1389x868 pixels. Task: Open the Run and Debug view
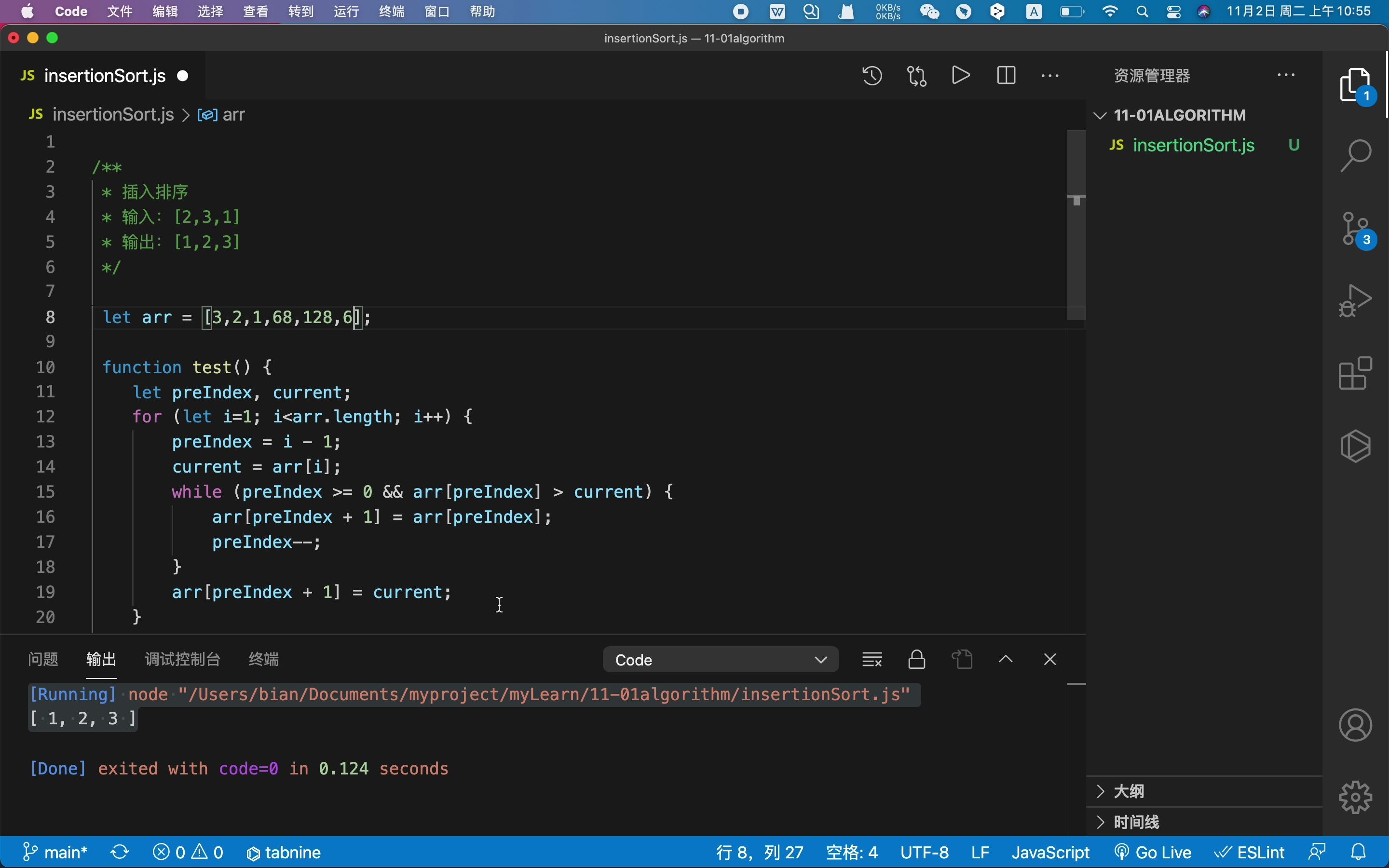[x=1356, y=301]
